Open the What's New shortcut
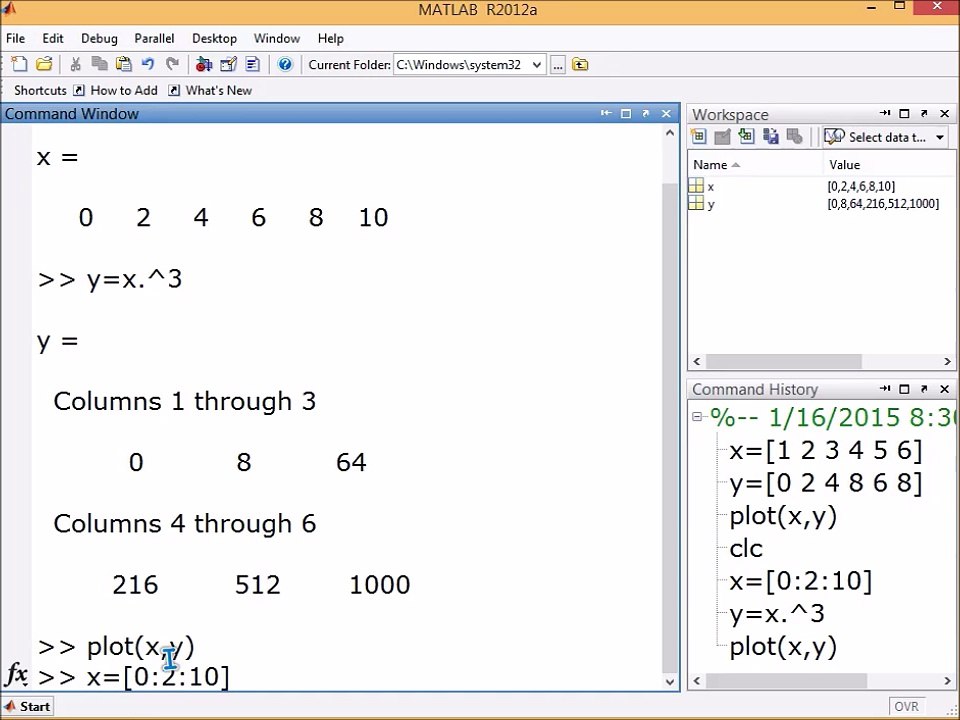960x720 pixels. coord(211,90)
